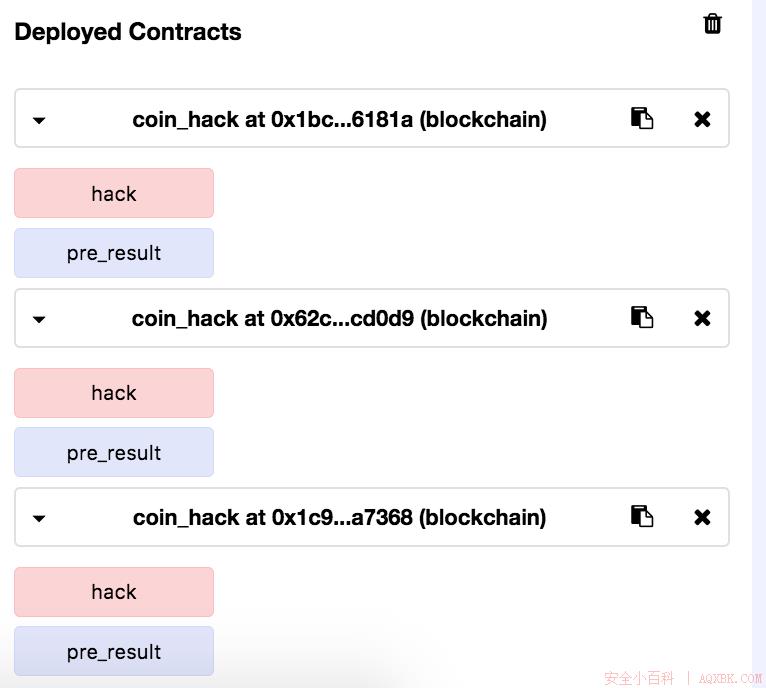The image size is (766, 688).
Task: Run hack on contract 0x1c9...a7368
Action: pyautogui.click(x=114, y=592)
